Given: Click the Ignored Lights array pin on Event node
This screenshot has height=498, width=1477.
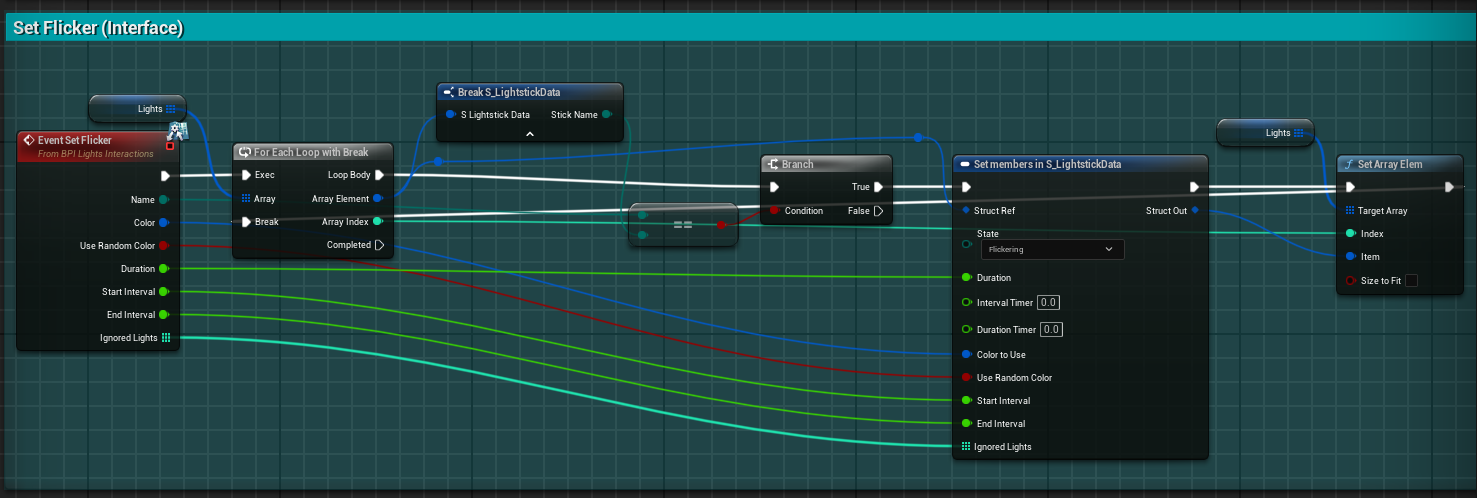Looking at the screenshot, I should click(x=166, y=338).
